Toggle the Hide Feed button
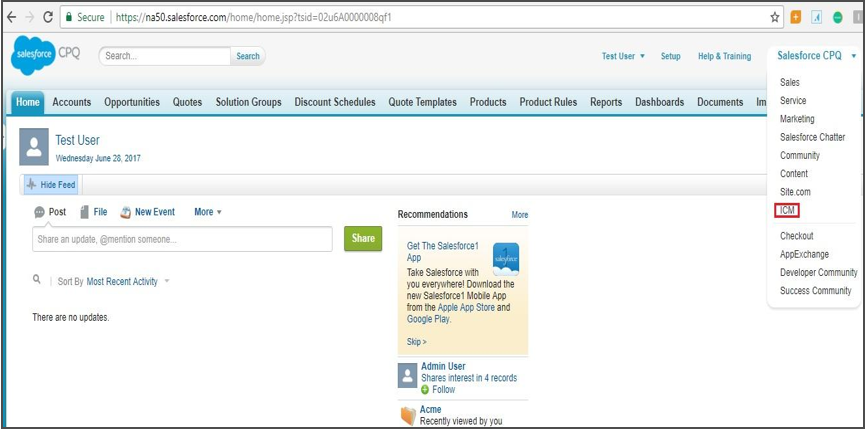This screenshot has width=867, height=431. (x=50, y=185)
